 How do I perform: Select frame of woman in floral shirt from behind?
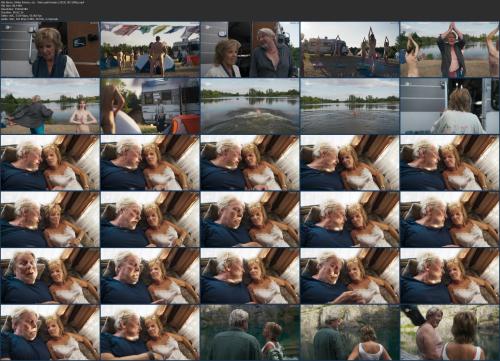(x=450, y=106)
